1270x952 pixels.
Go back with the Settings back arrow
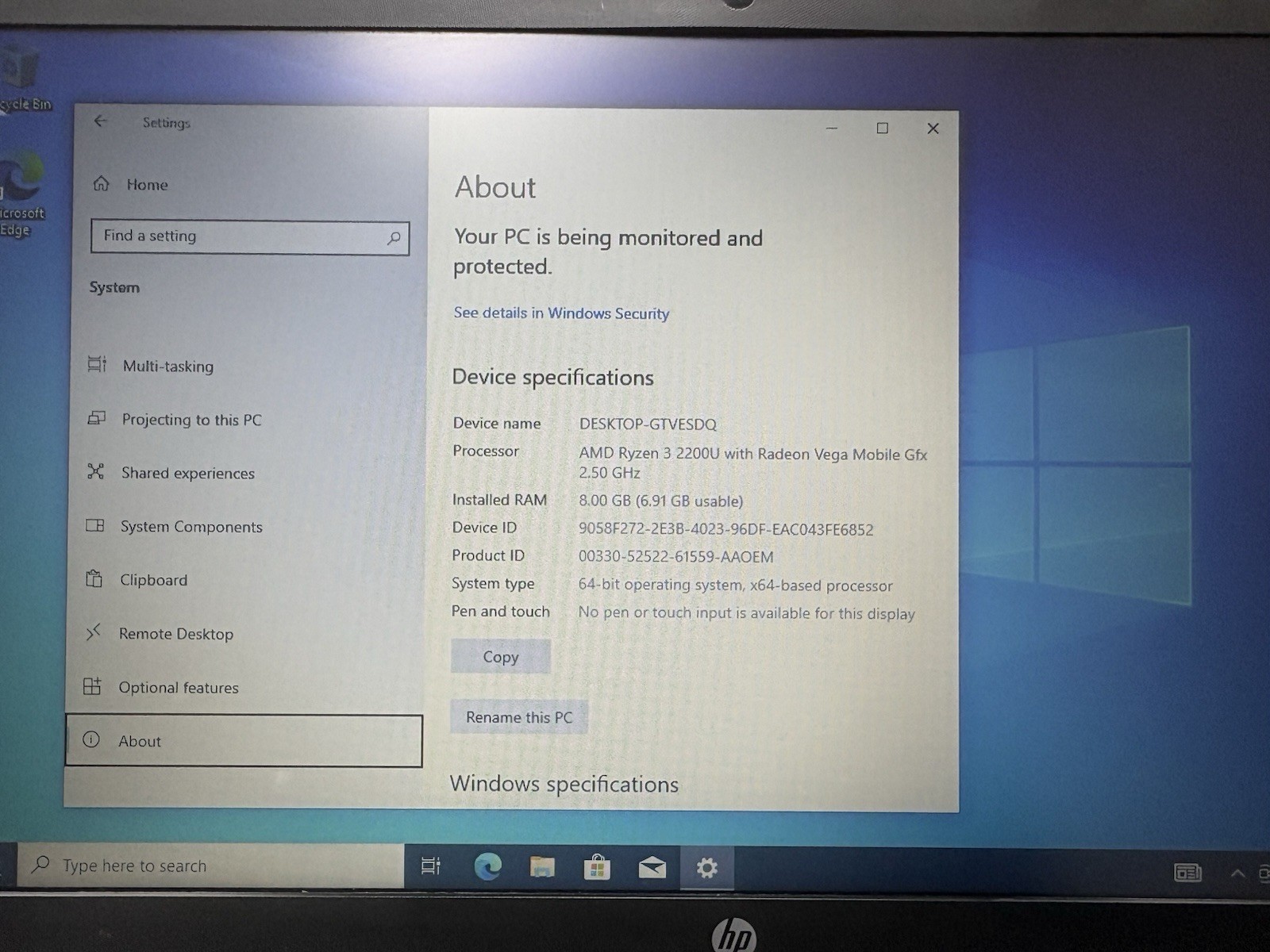[x=100, y=121]
